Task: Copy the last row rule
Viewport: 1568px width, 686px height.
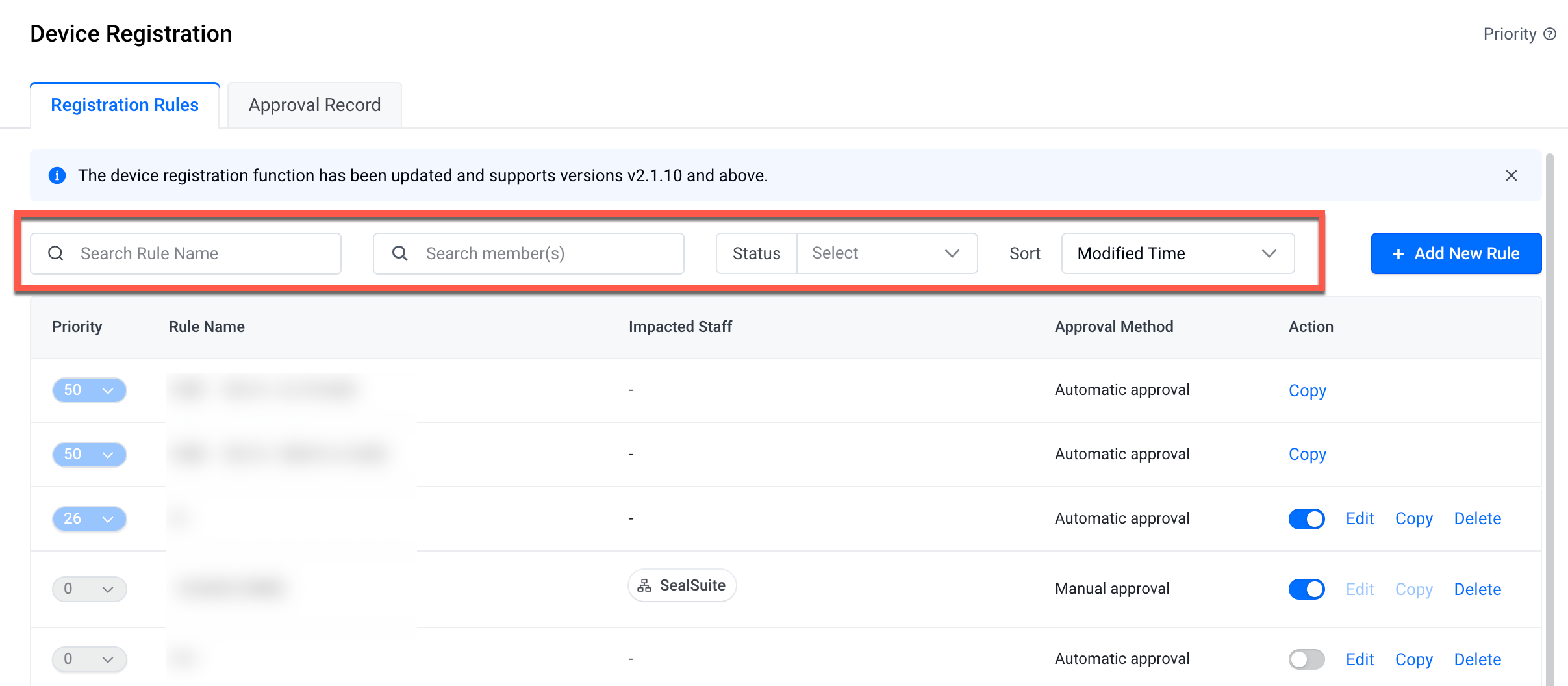Action: pos(1414,659)
